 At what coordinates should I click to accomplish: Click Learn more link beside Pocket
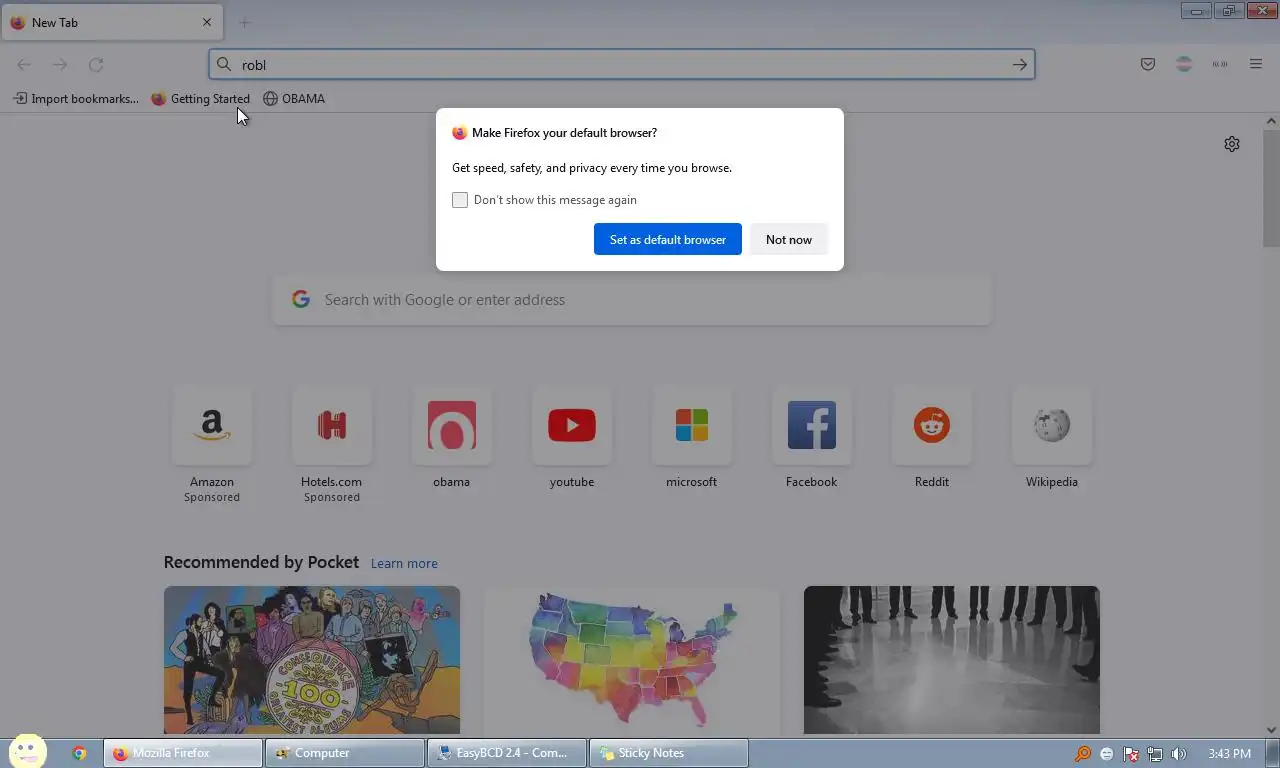404,563
